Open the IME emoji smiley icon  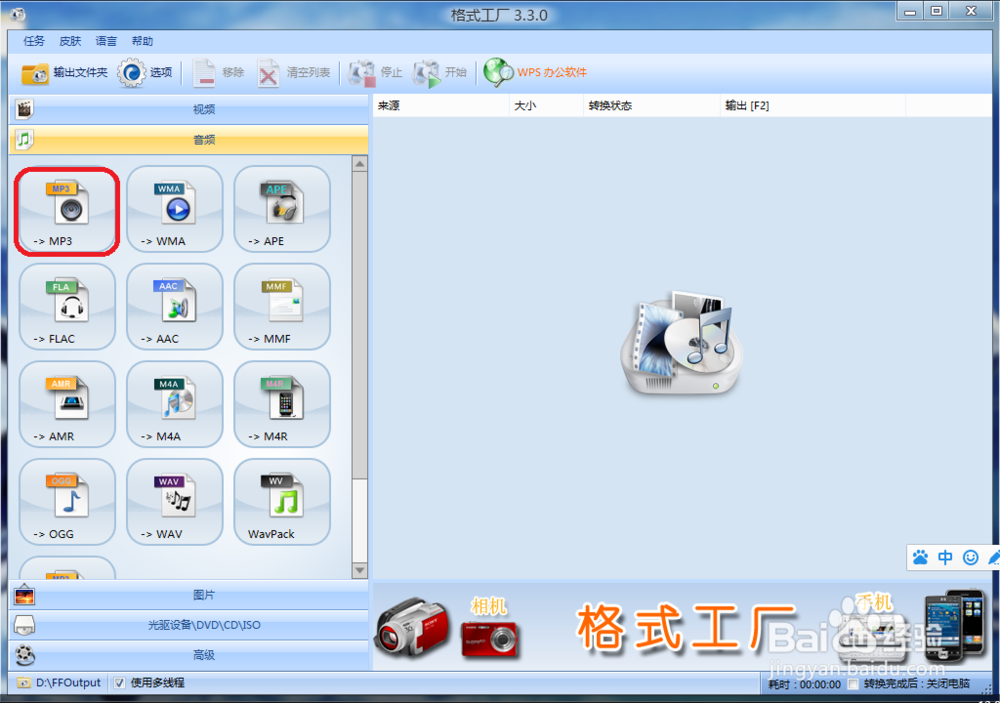click(x=971, y=558)
